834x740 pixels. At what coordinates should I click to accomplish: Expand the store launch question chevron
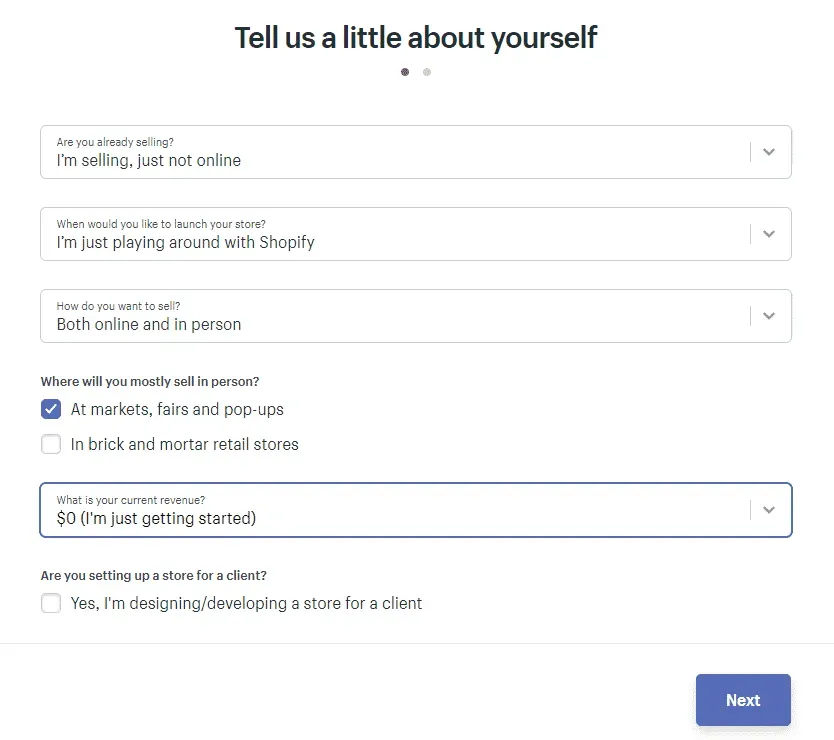point(768,233)
